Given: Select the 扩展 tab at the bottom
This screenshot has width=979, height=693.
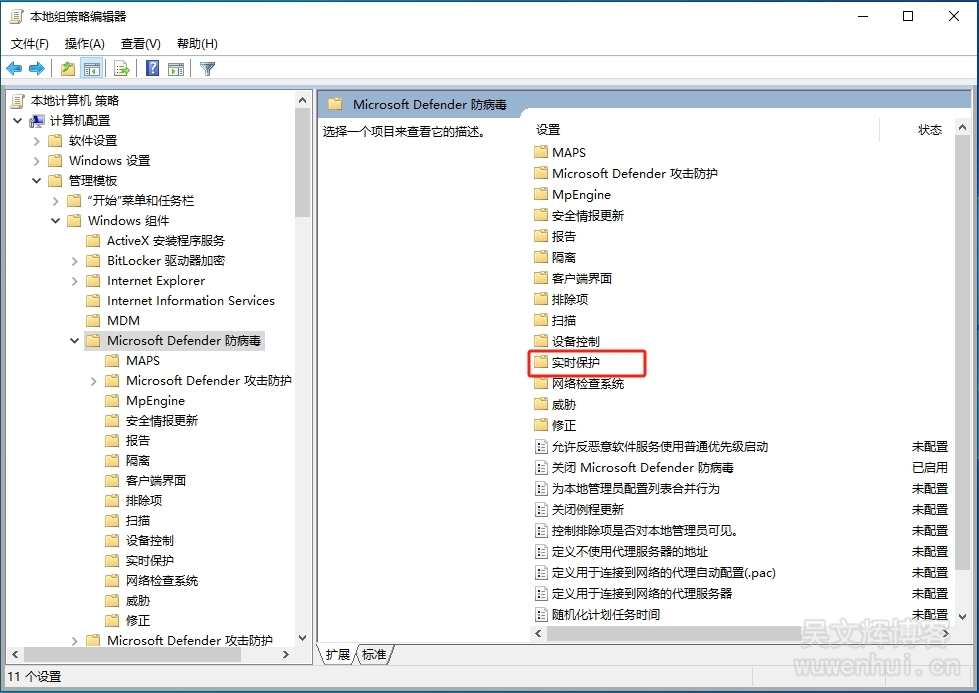Looking at the screenshot, I should (338, 654).
